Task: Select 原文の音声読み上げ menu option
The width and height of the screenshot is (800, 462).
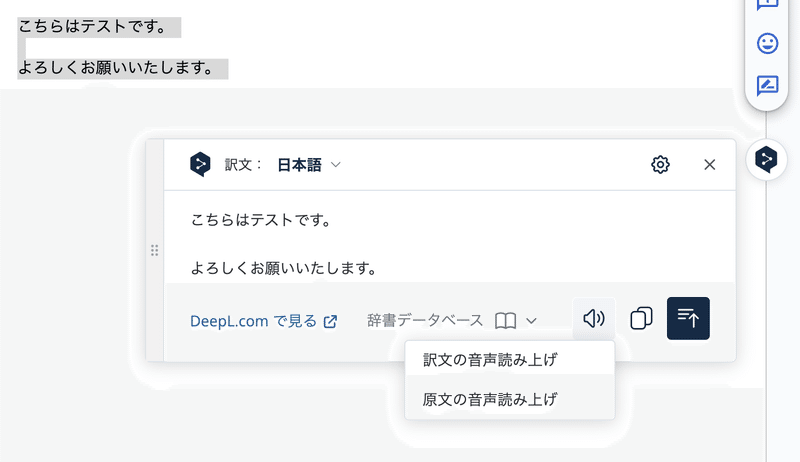Action: point(490,399)
